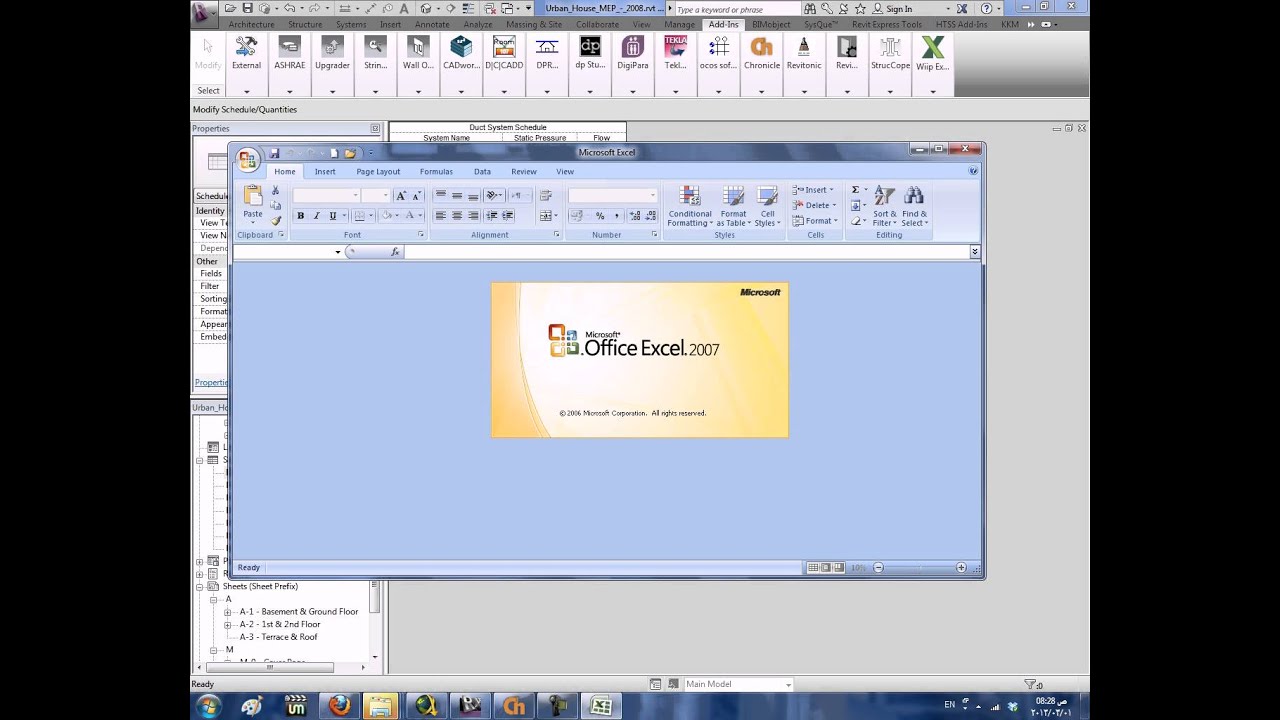The height and width of the screenshot is (720, 1280).
Task: Toggle Italic formatting in Excel
Action: pyautogui.click(x=317, y=216)
